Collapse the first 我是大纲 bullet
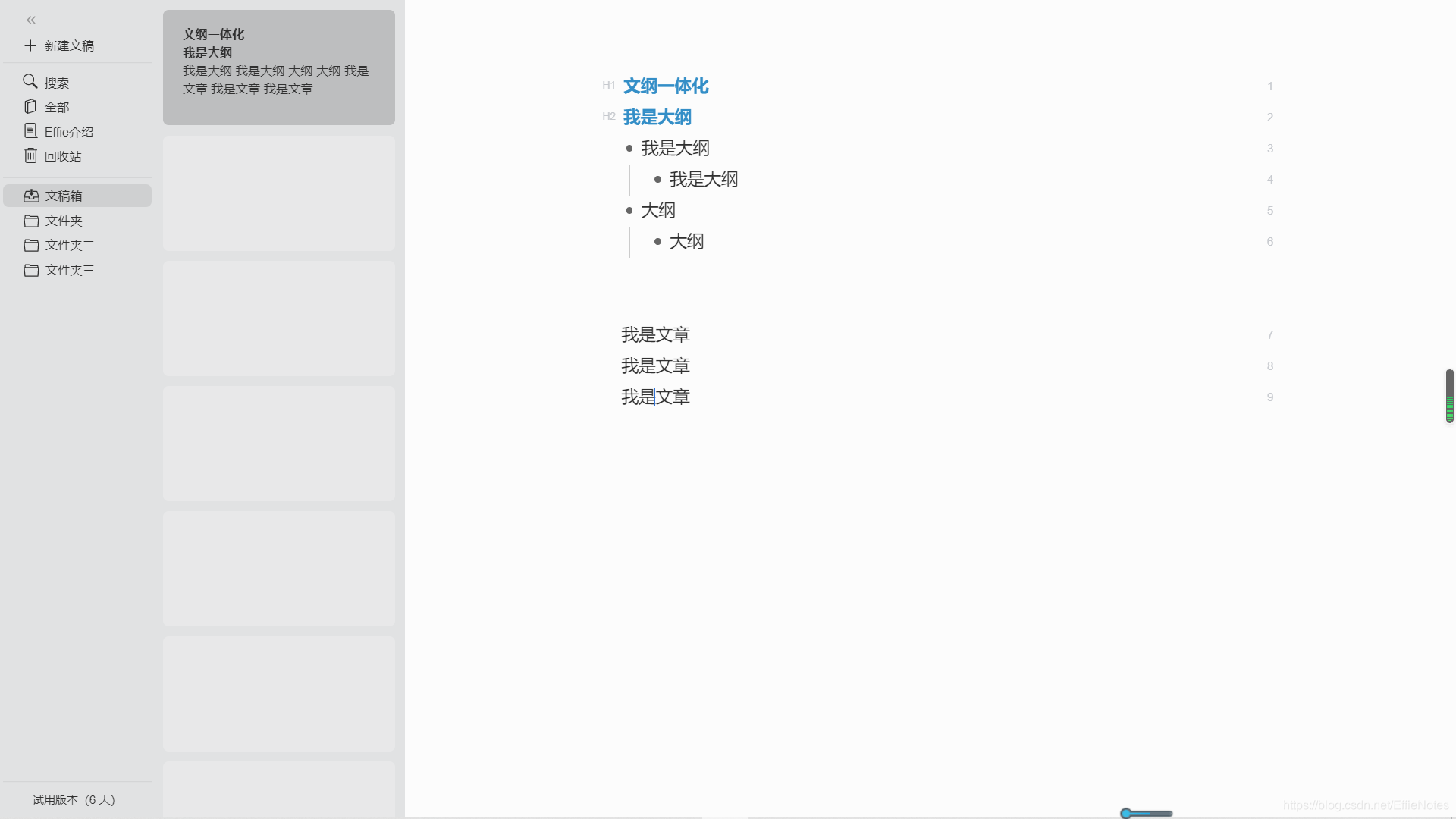This screenshot has width=1456, height=819. click(x=629, y=149)
